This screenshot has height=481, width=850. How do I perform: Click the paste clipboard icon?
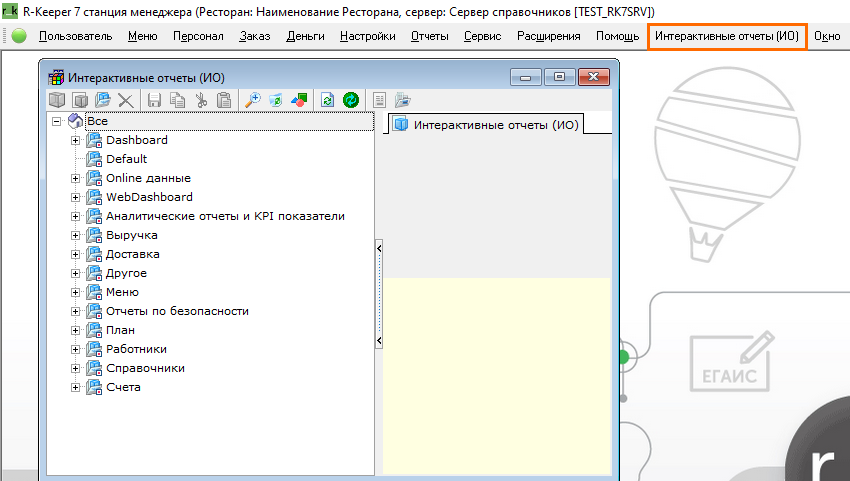pyautogui.click(x=224, y=100)
